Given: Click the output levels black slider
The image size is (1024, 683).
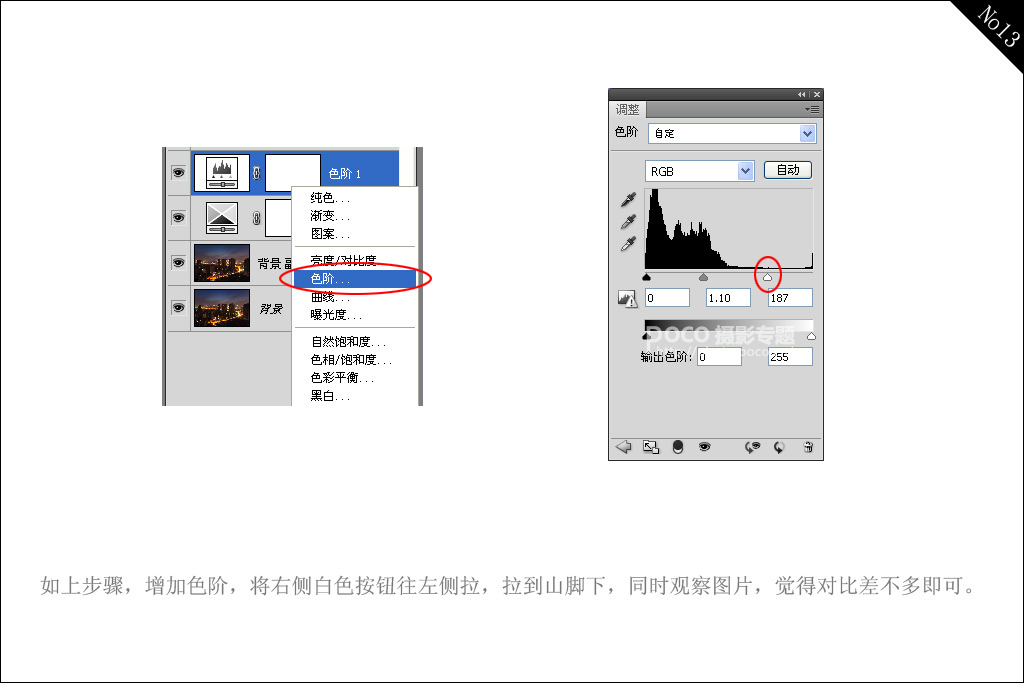Looking at the screenshot, I should 647,336.
